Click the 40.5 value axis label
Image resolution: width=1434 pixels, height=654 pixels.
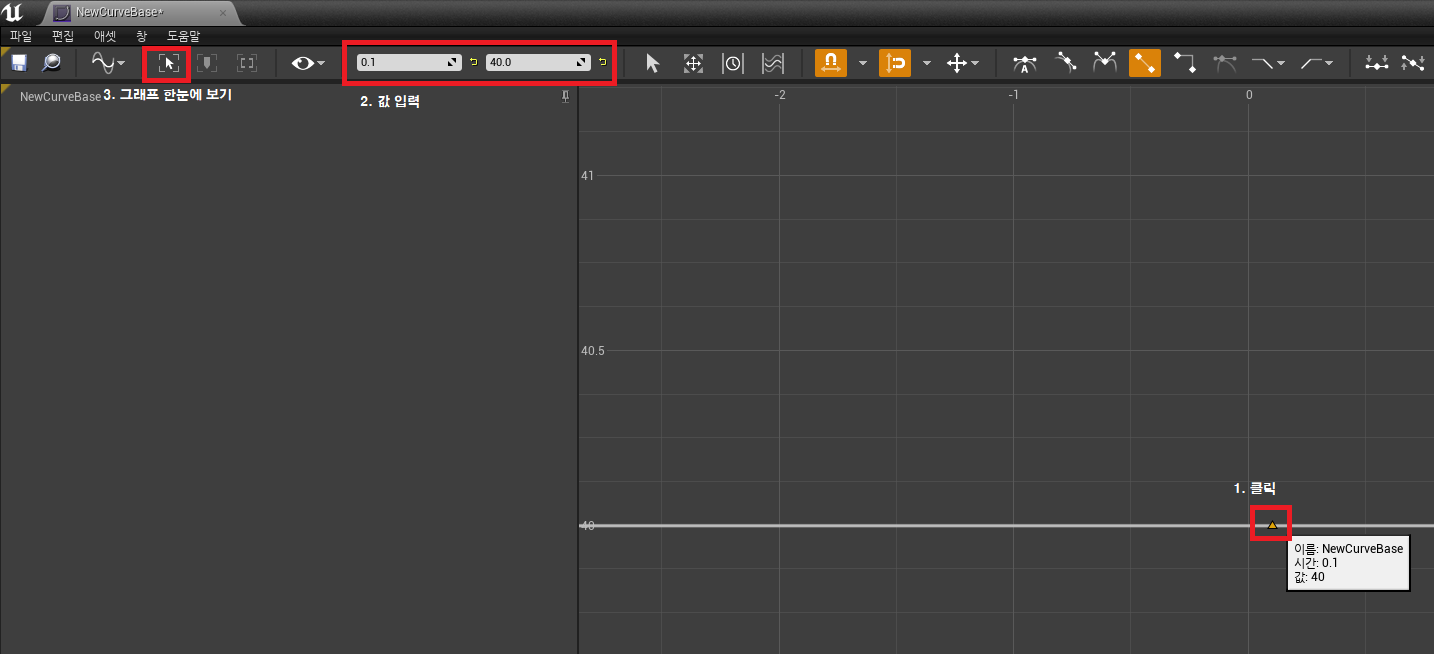pyautogui.click(x=593, y=351)
